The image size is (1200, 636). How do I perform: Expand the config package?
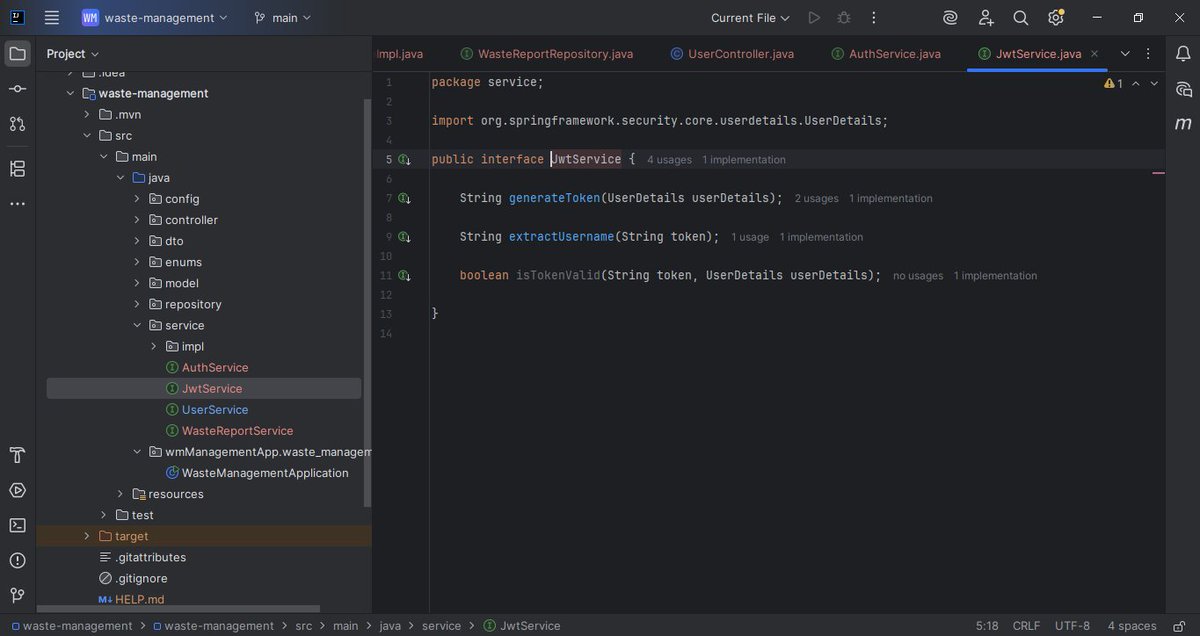tap(137, 199)
